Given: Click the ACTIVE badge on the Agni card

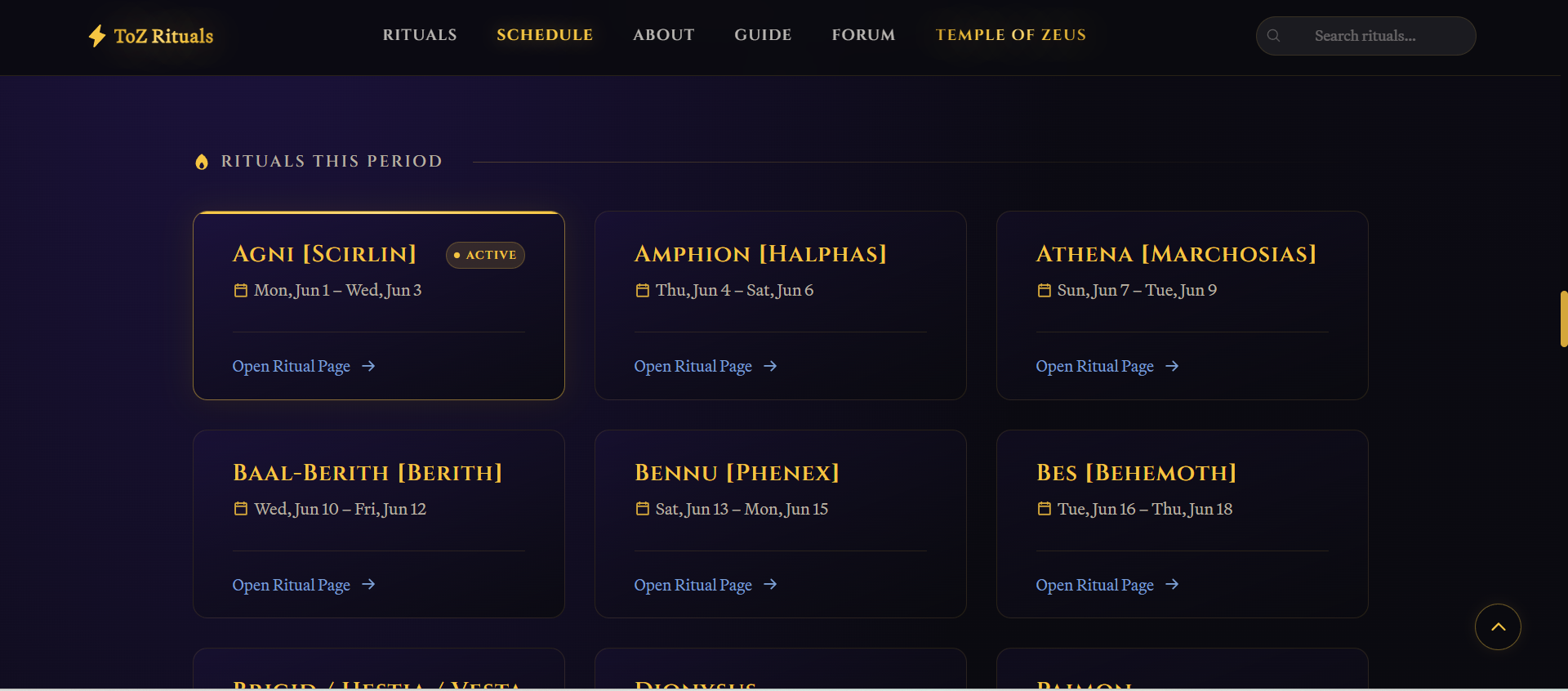Looking at the screenshot, I should tap(485, 255).
